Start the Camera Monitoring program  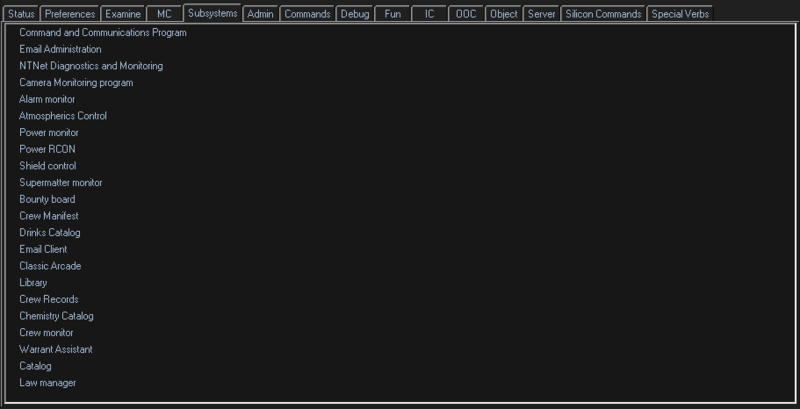click(x=76, y=83)
